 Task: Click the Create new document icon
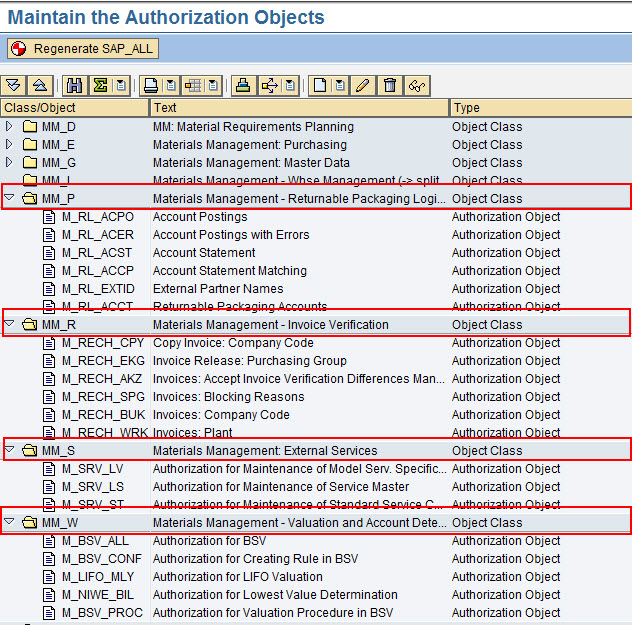click(x=318, y=86)
